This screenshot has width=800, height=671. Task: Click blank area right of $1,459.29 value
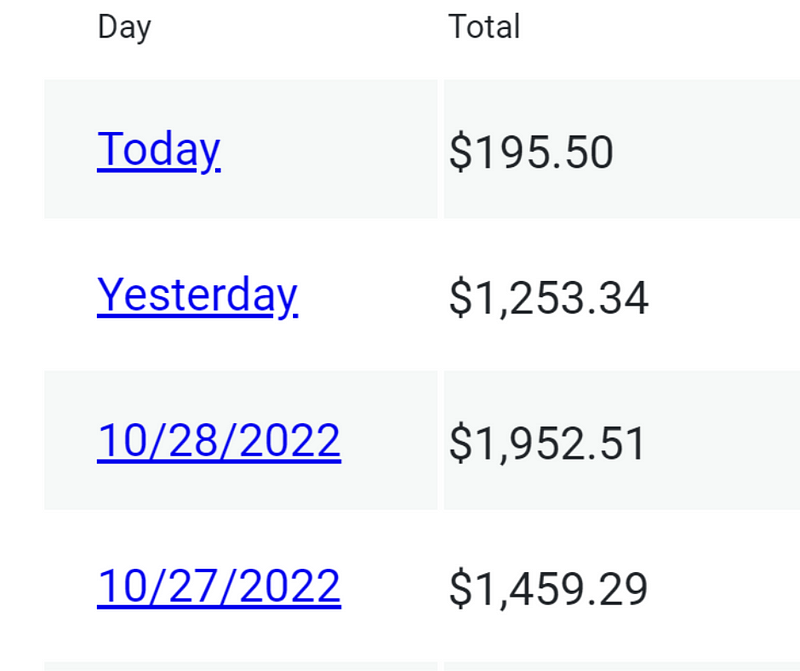(724, 586)
